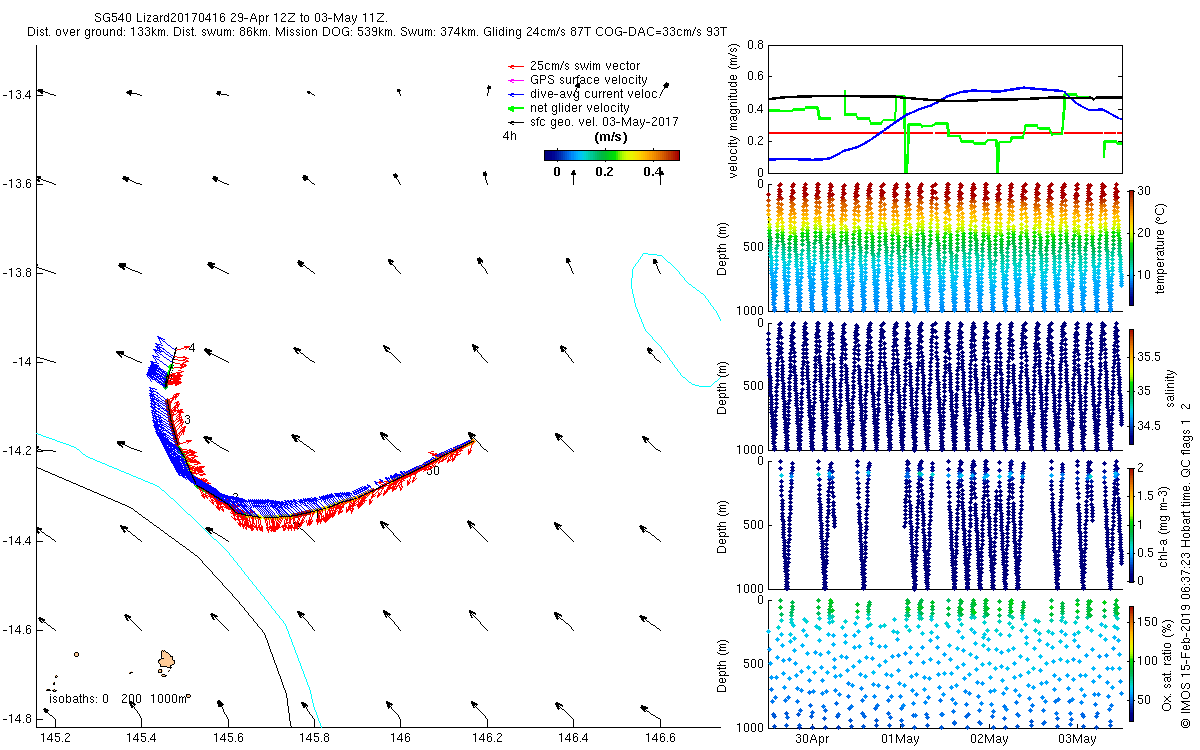The width and height of the screenshot is (1200, 750).
Task: Click the isobaths 0 200 1000m label
Action: [x=118, y=699]
